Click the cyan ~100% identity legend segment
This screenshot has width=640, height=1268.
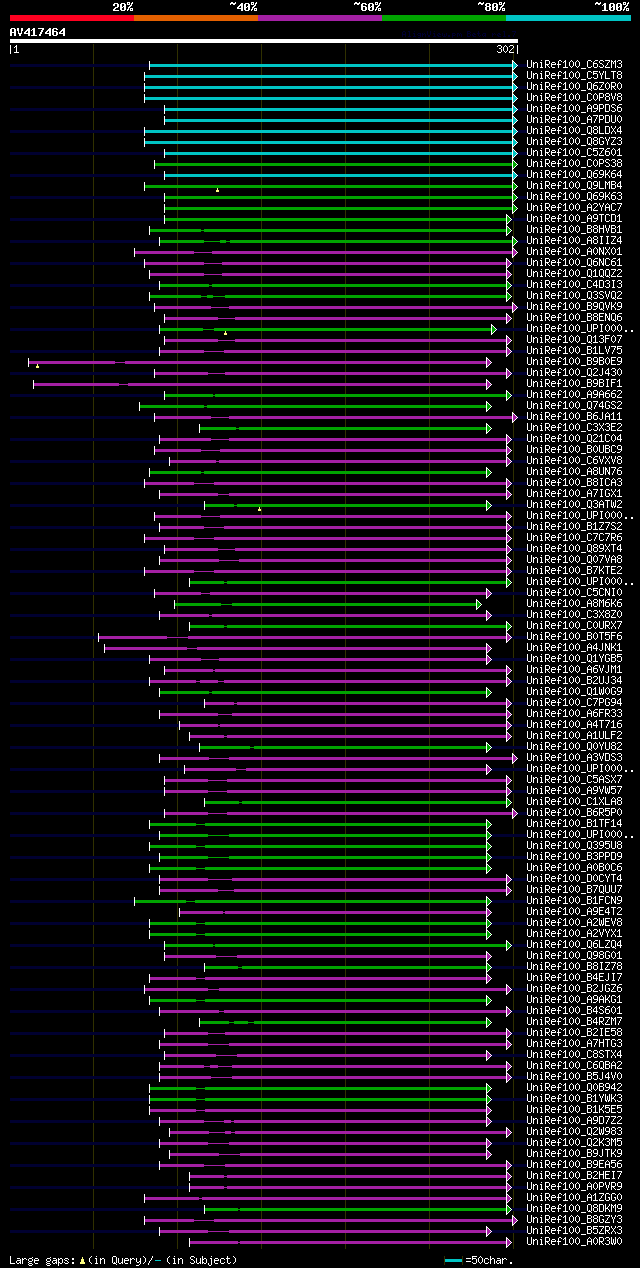(x=568, y=18)
